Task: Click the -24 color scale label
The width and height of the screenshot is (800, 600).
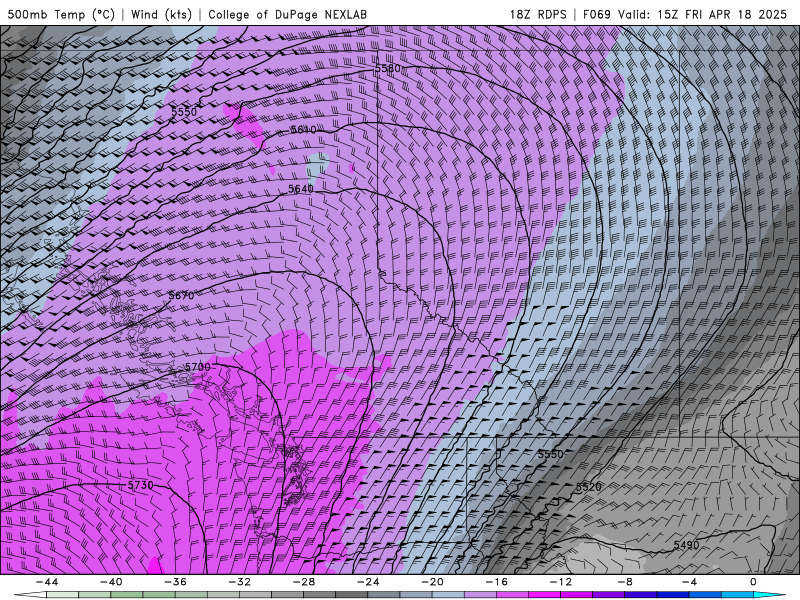Action: (368, 582)
